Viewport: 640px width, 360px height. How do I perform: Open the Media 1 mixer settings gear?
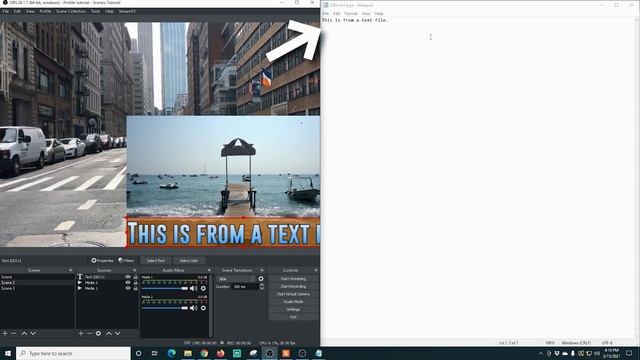pos(203,288)
